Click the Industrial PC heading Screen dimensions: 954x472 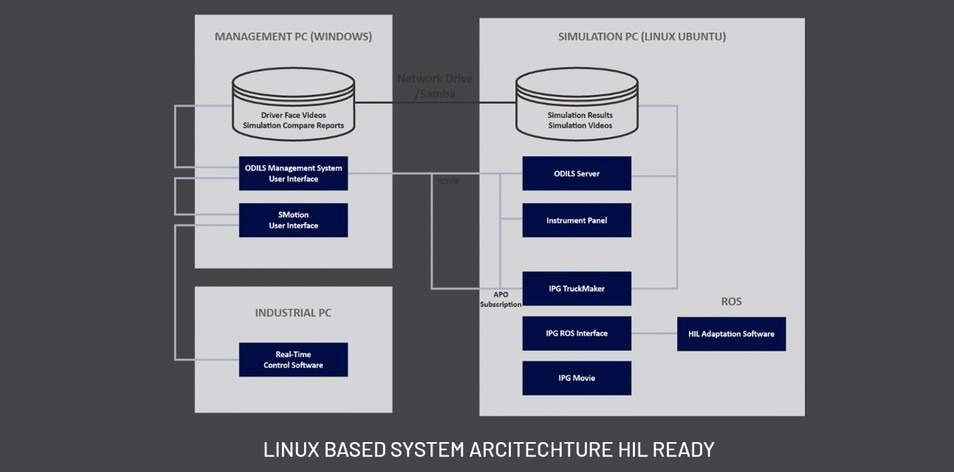[x=293, y=313]
